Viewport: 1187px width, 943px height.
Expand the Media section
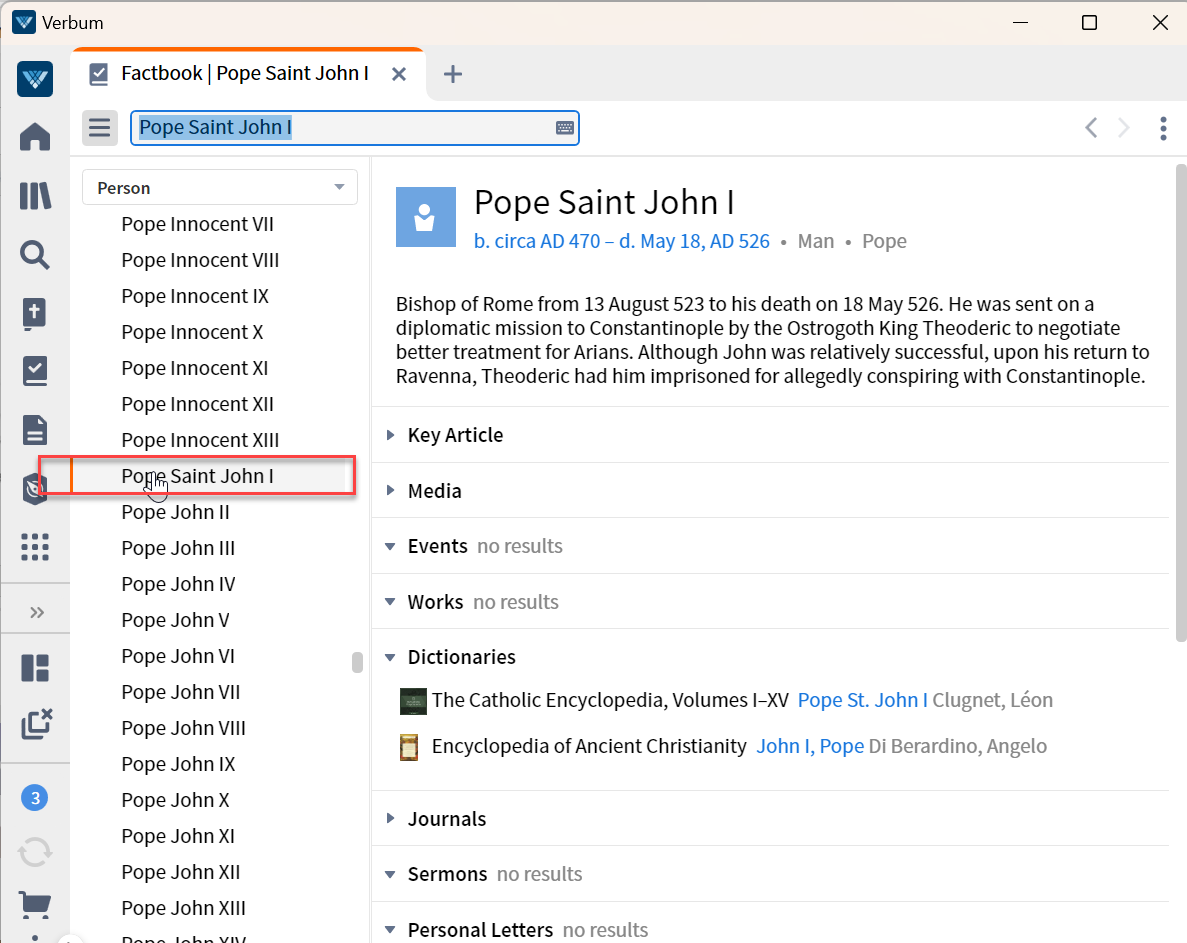pyautogui.click(x=390, y=490)
